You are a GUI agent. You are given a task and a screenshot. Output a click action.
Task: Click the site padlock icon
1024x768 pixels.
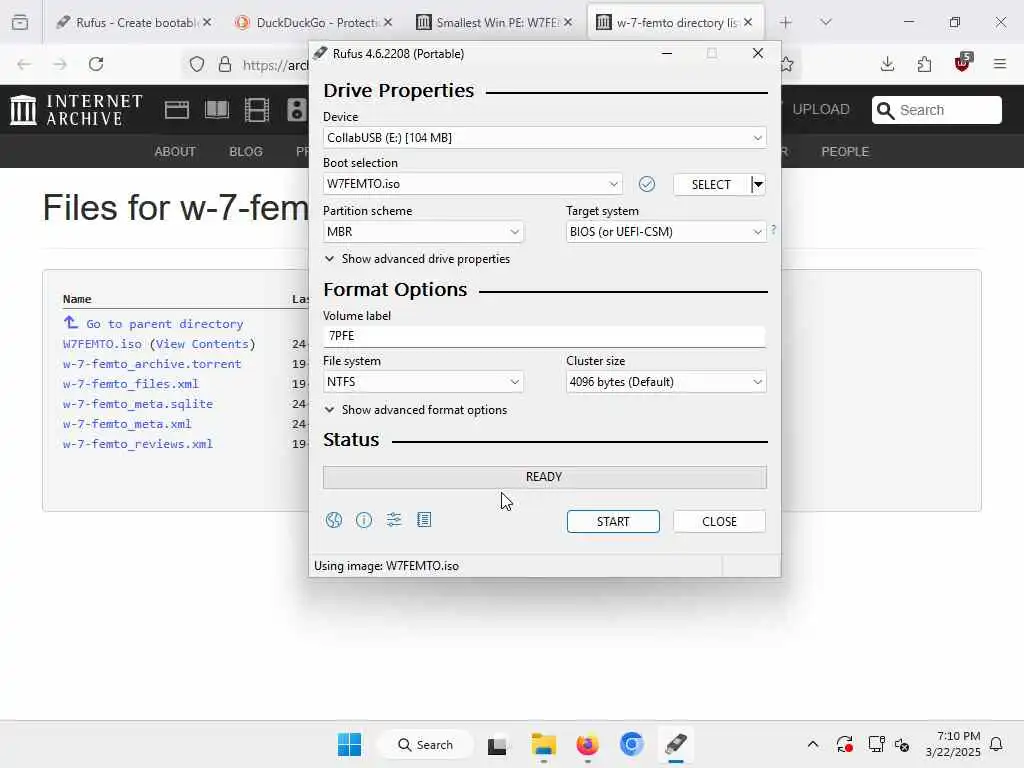[x=225, y=64]
